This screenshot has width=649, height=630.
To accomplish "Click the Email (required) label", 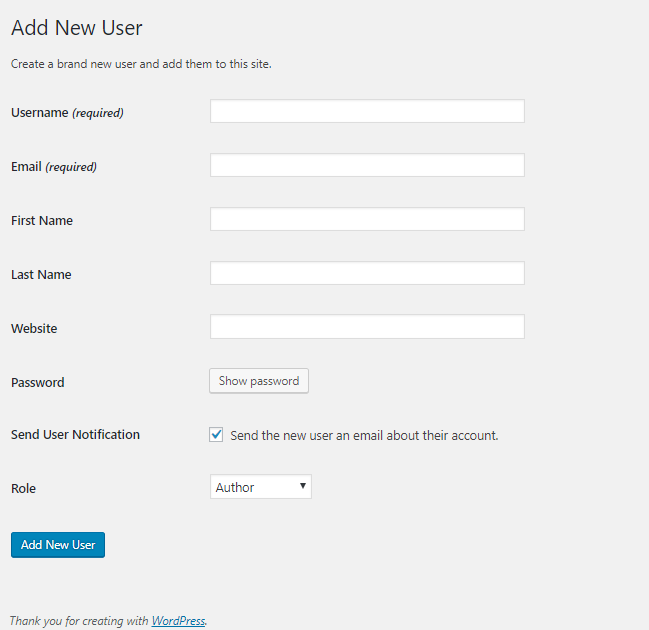I will click(x=54, y=167).
